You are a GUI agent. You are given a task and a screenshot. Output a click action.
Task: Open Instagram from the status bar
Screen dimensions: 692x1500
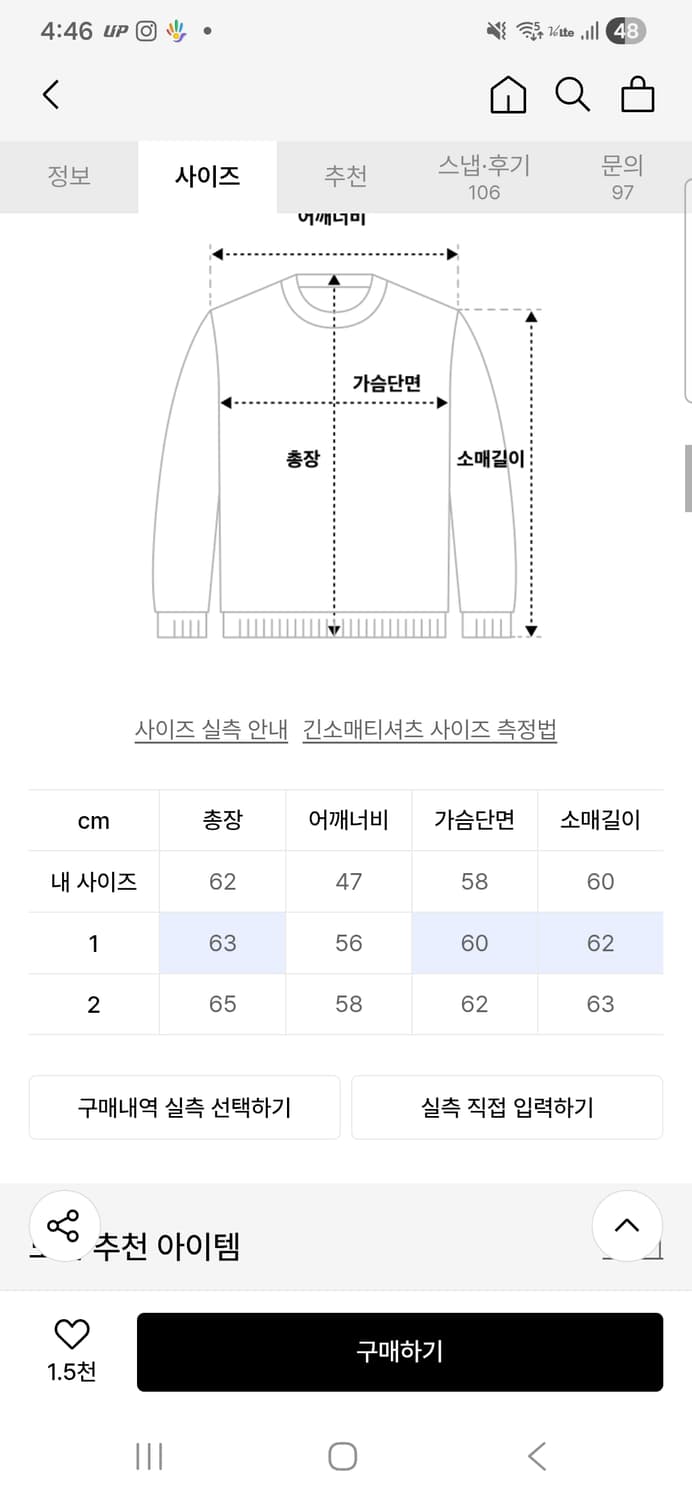(x=146, y=31)
